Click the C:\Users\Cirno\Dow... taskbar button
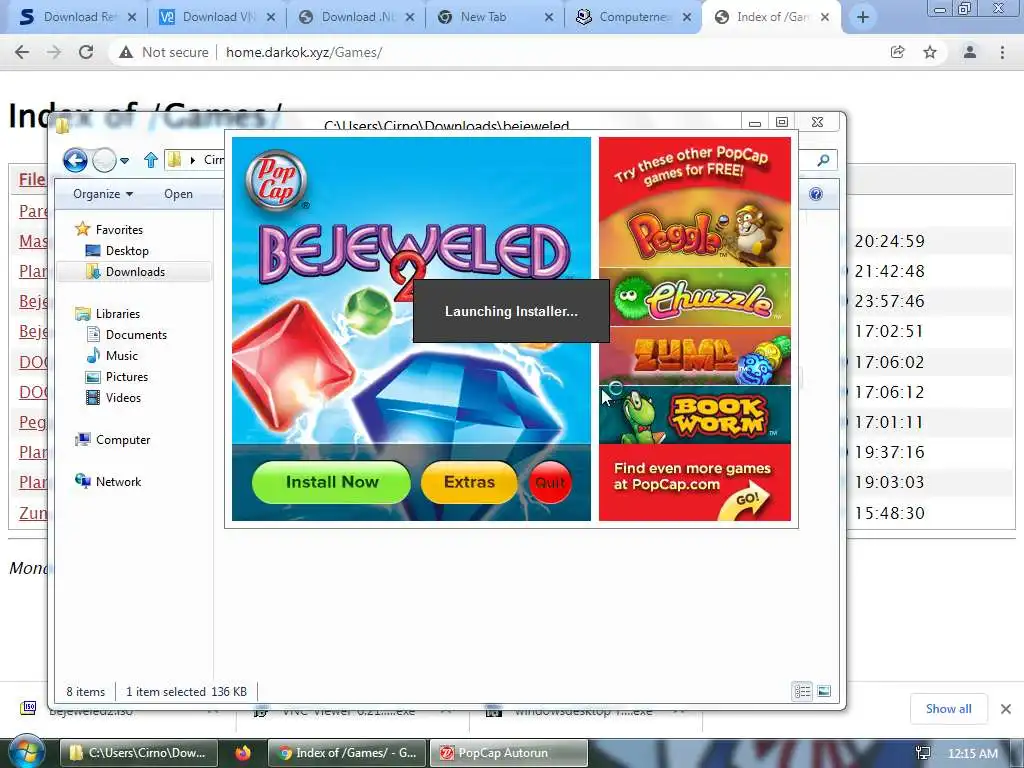The height and width of the screenshot is (768, 1024). coord(138,753)
